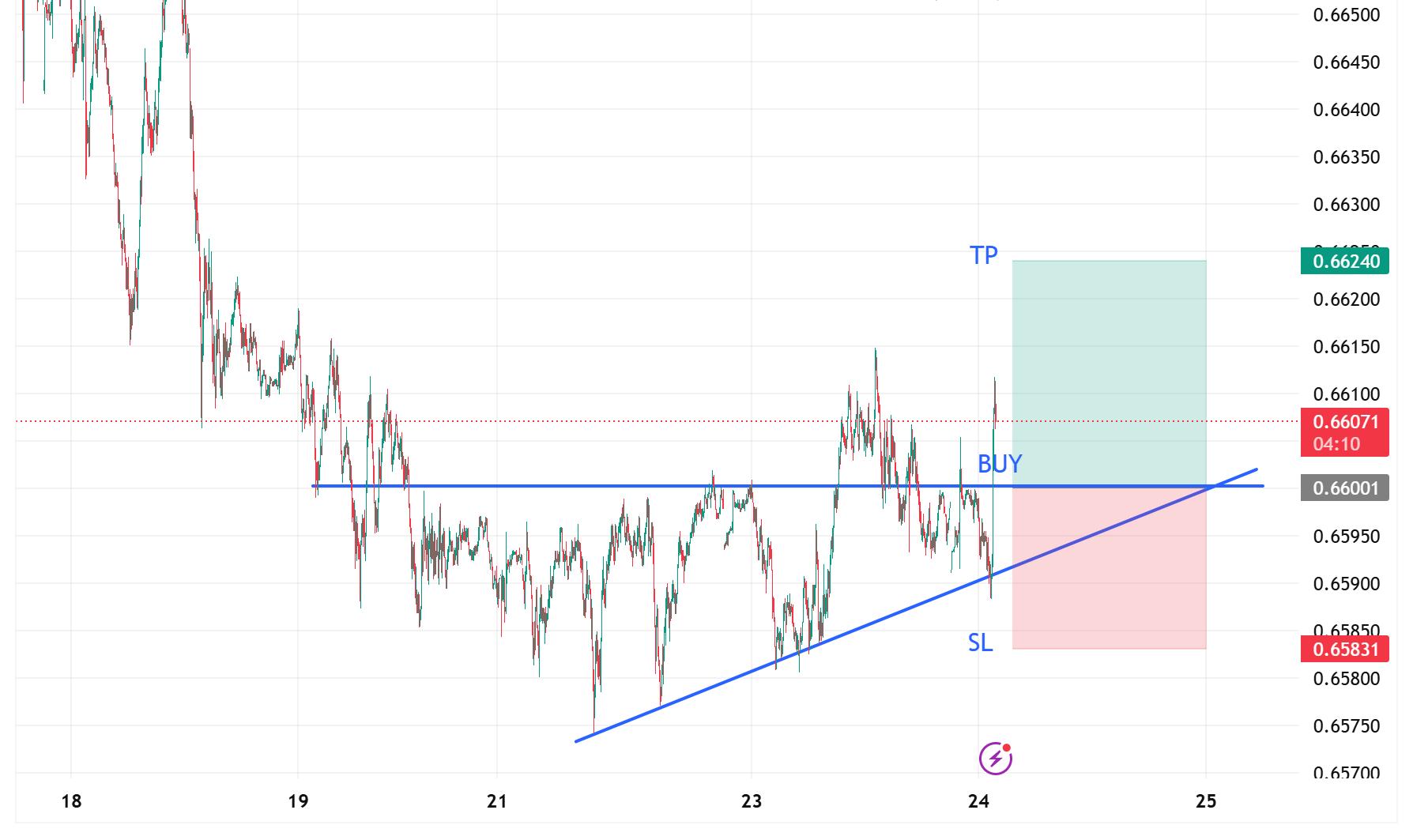1413x840 pixels.
Task: Click the green profit target zone
Action: [x=1109, y=356]
